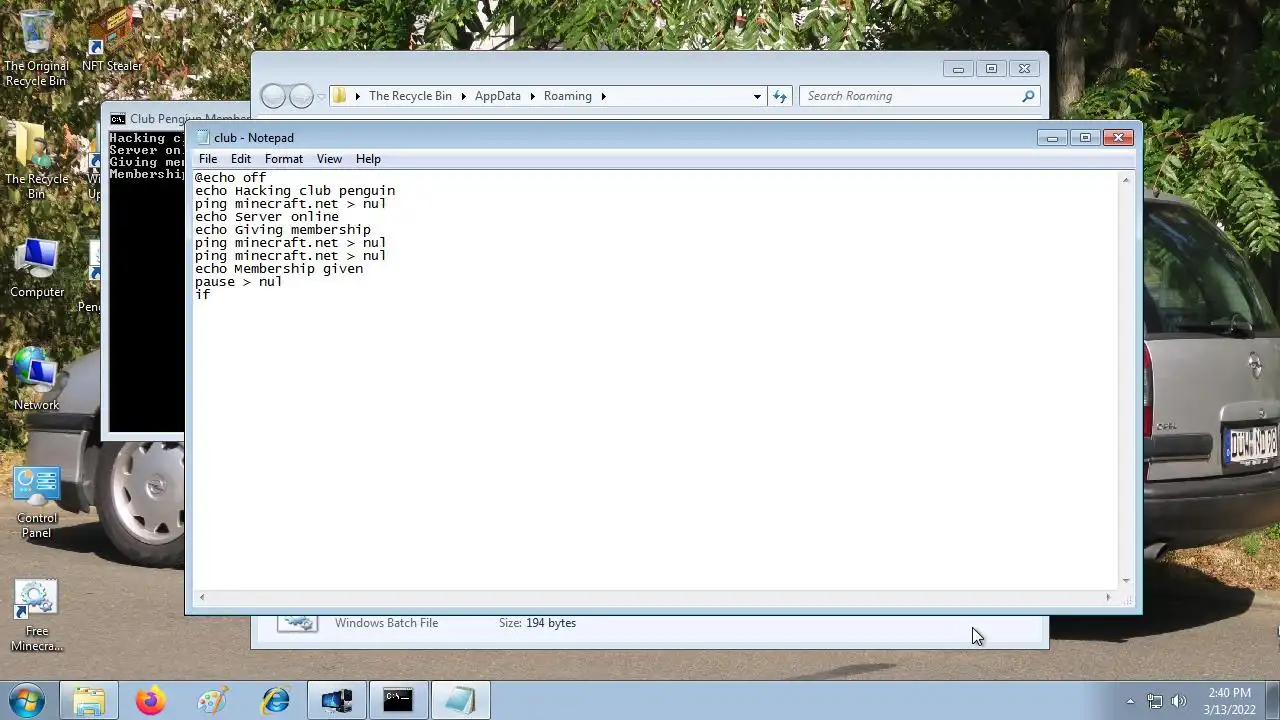This screenshot has width=1280, height=720.
Task: Click the 'Windows Batch File' text
Action: click(x=386, y=623)
